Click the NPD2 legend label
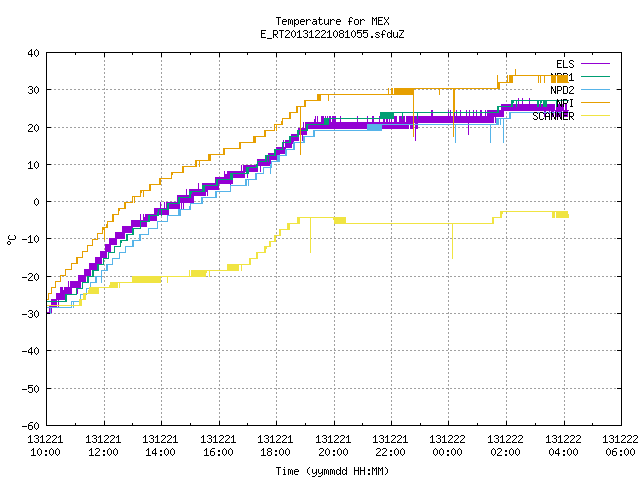The height and width of the screenshot is (480, 640). click(x=562, y=90)
